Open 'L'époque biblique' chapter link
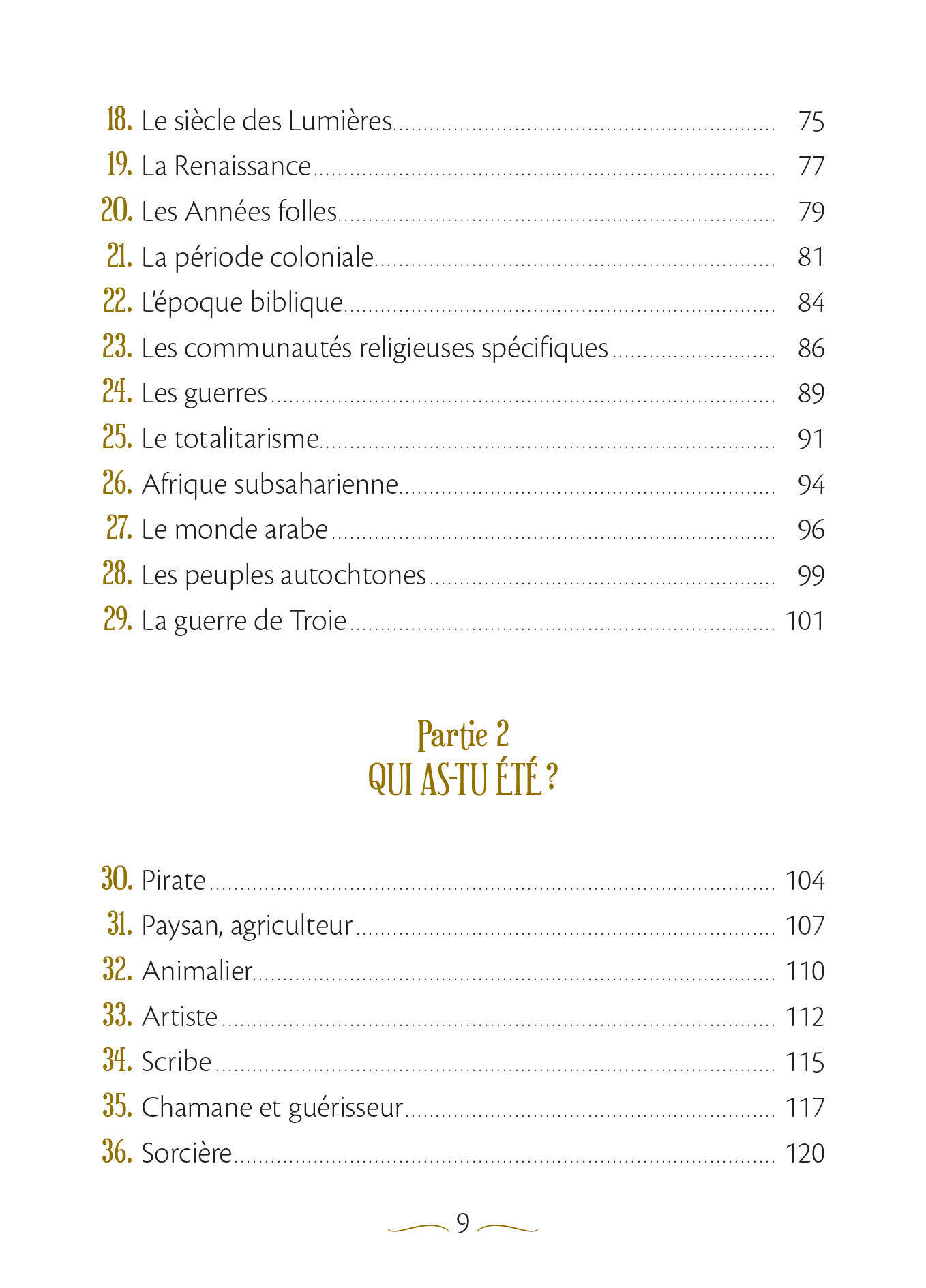The height and width of the screenshot is (1288, 926). [x=241, y=303]
